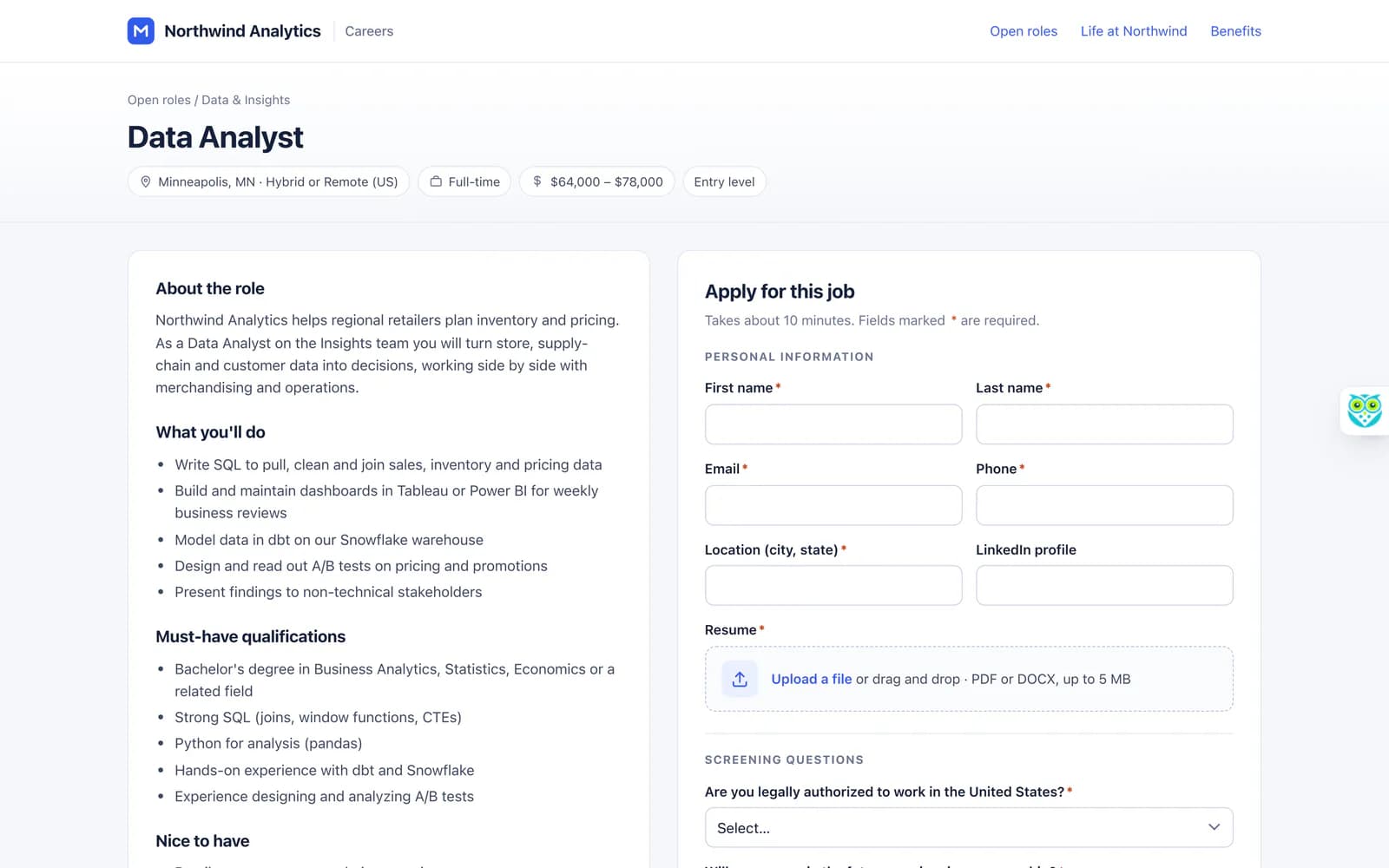Click the briefcase icon beside Full-time

[436, 181]
